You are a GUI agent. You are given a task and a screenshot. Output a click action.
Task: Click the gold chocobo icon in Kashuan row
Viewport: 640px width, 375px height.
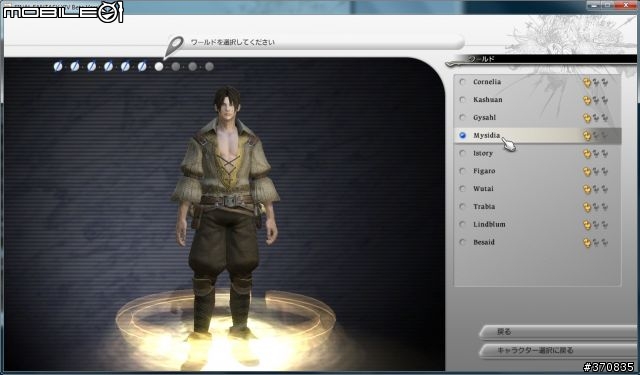click(x=587, y=100)
